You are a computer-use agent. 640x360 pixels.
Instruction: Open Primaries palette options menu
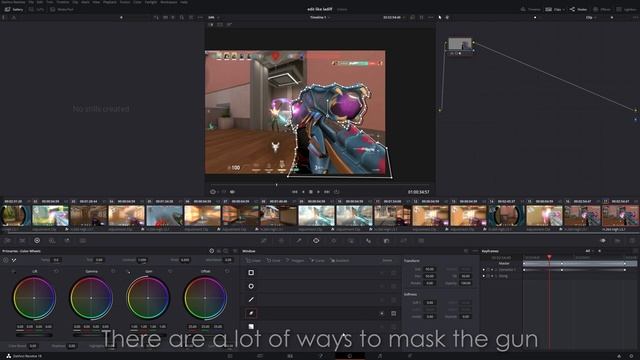coord(235,251)
